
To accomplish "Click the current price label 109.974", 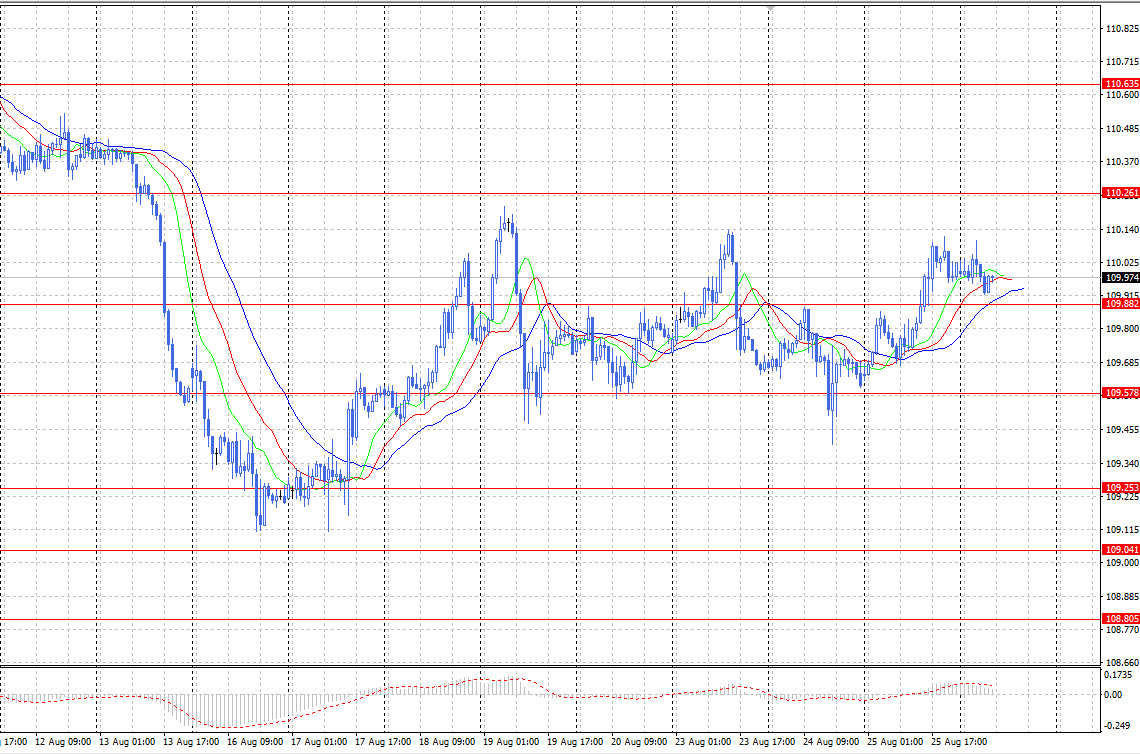I will pyautogui.click(x=1121, y=278).
